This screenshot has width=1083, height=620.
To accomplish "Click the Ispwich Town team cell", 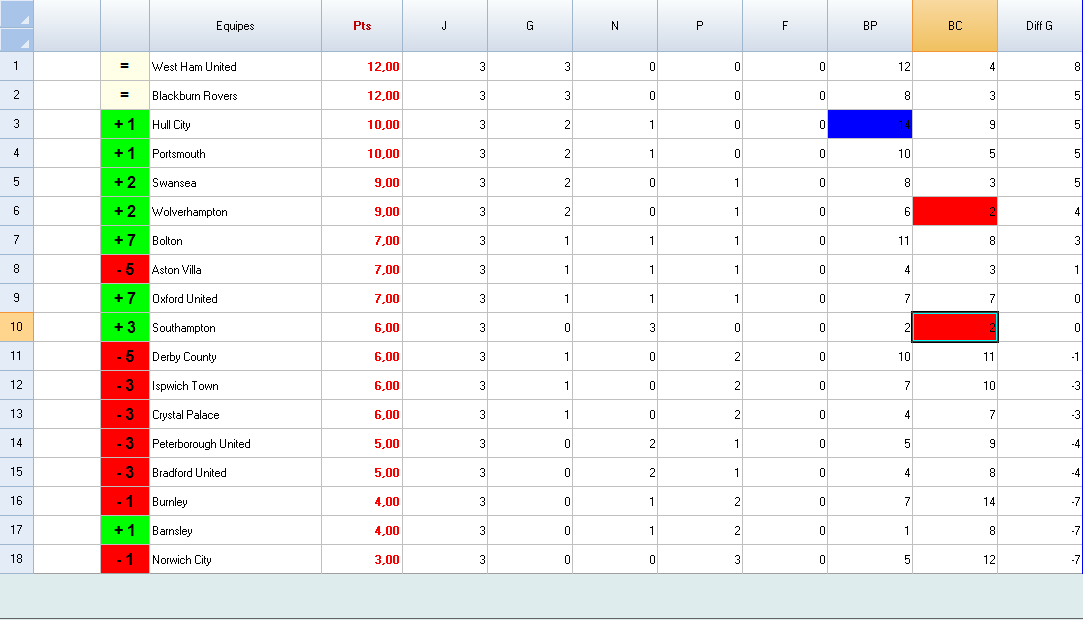I will (x=235, y=385).
